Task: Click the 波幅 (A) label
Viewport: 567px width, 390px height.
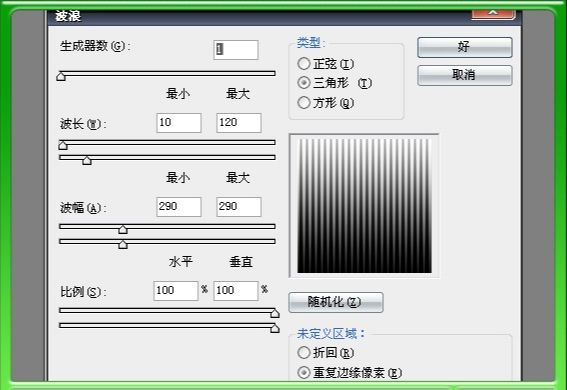Action: (x=83, y=208)
